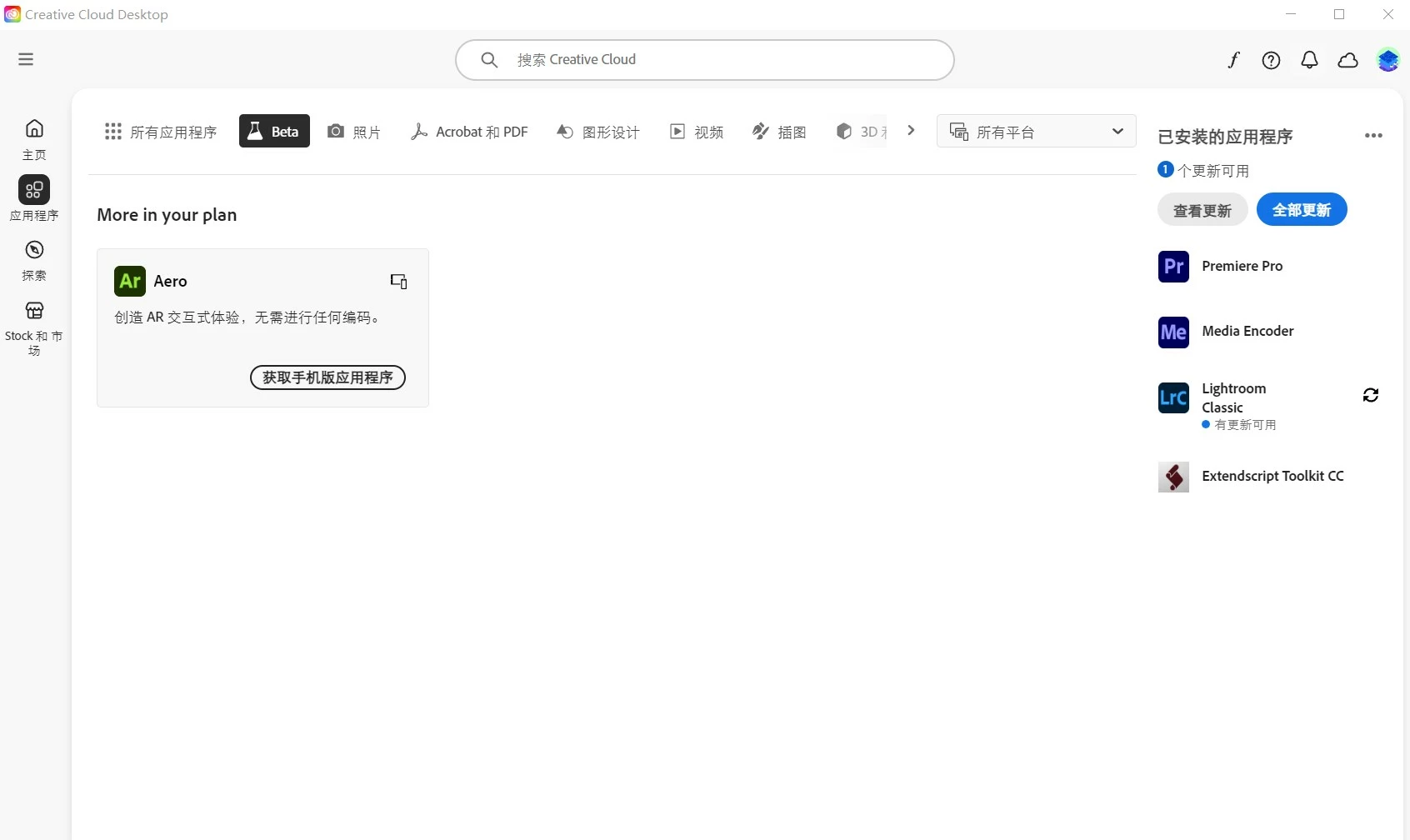
Task: Open the 探索 discover section
Action: 34,260
